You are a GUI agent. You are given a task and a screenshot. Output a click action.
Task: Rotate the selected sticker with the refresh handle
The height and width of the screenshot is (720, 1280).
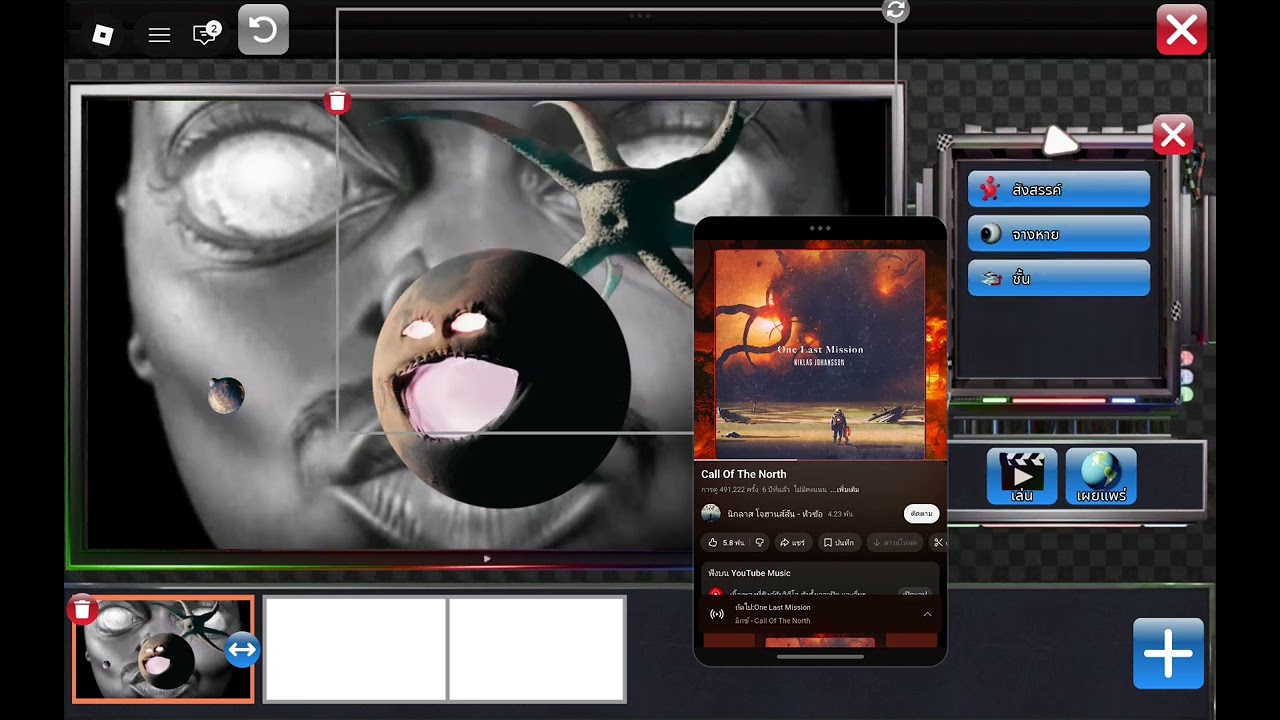(895, 10)
